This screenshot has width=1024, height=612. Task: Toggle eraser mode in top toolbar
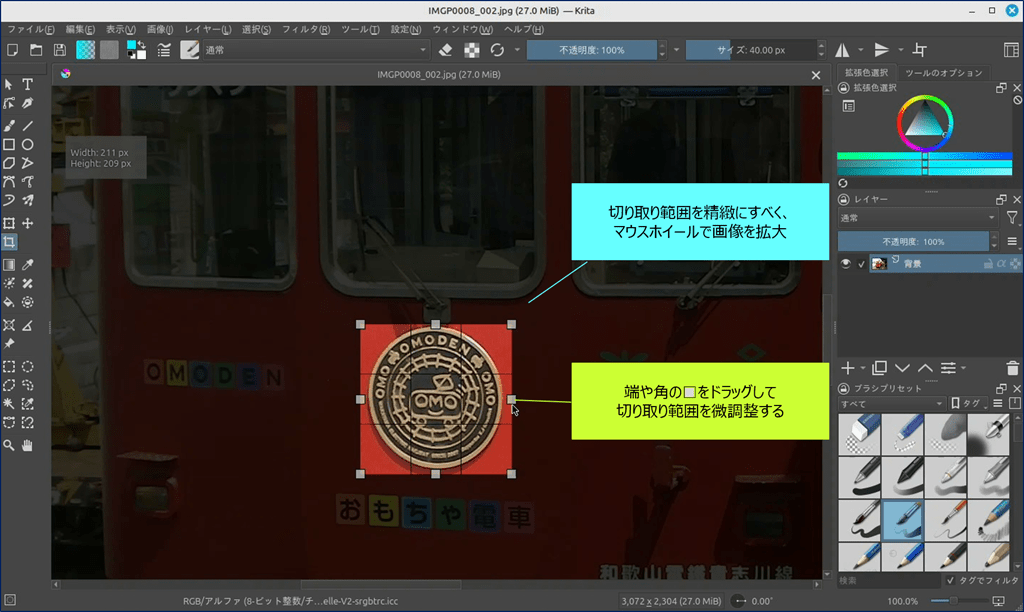tap(447, 50)
